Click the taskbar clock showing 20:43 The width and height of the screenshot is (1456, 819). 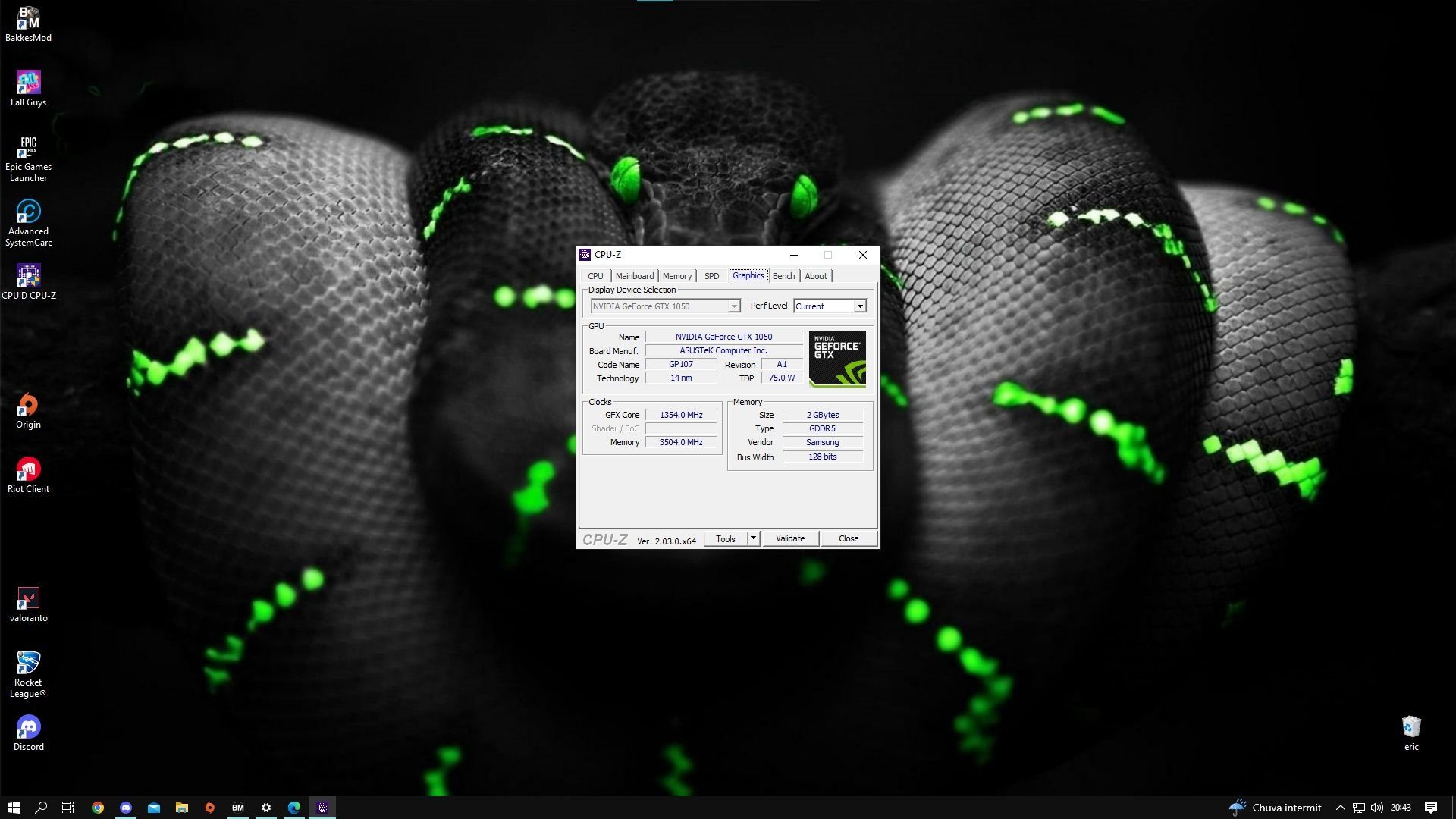click(1401, 808)
